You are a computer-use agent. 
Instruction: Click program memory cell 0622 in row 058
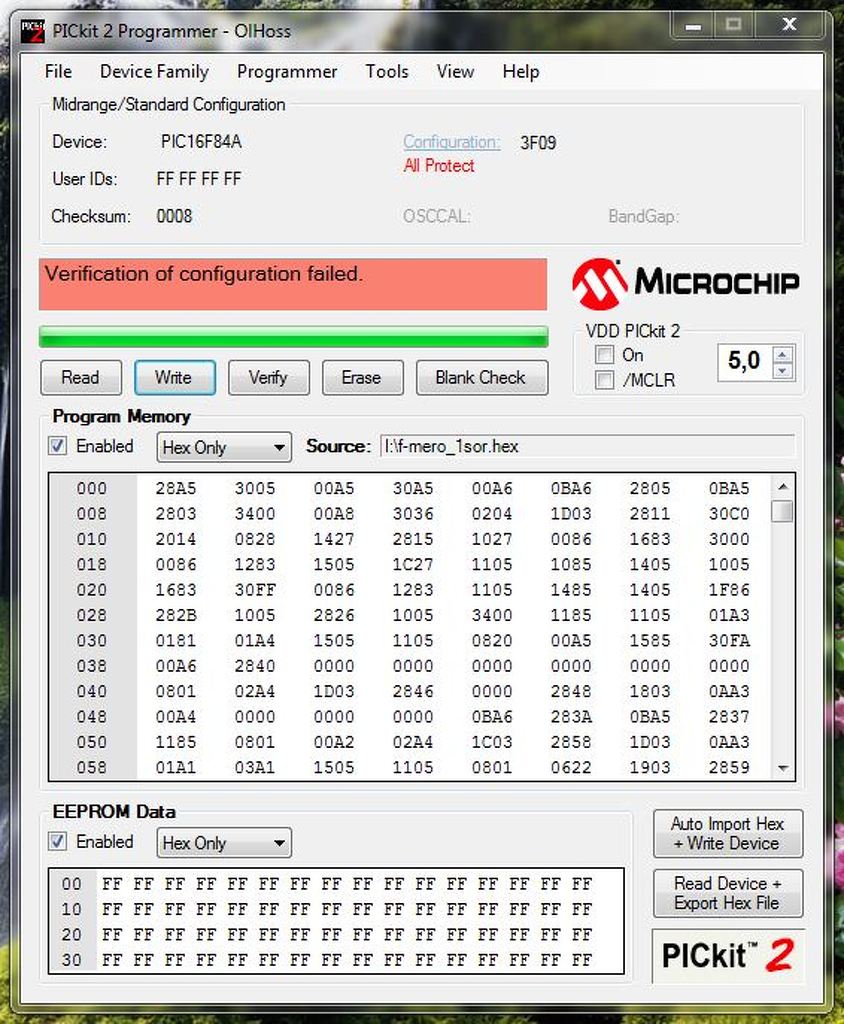(x=571, y=768)
